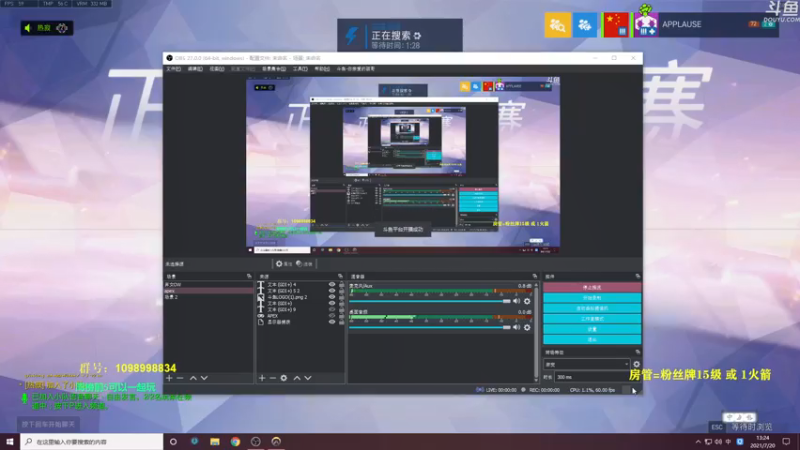Toggle lock on 显示器捕获 source
Screen dimensions: 800x450
(341, 322)
